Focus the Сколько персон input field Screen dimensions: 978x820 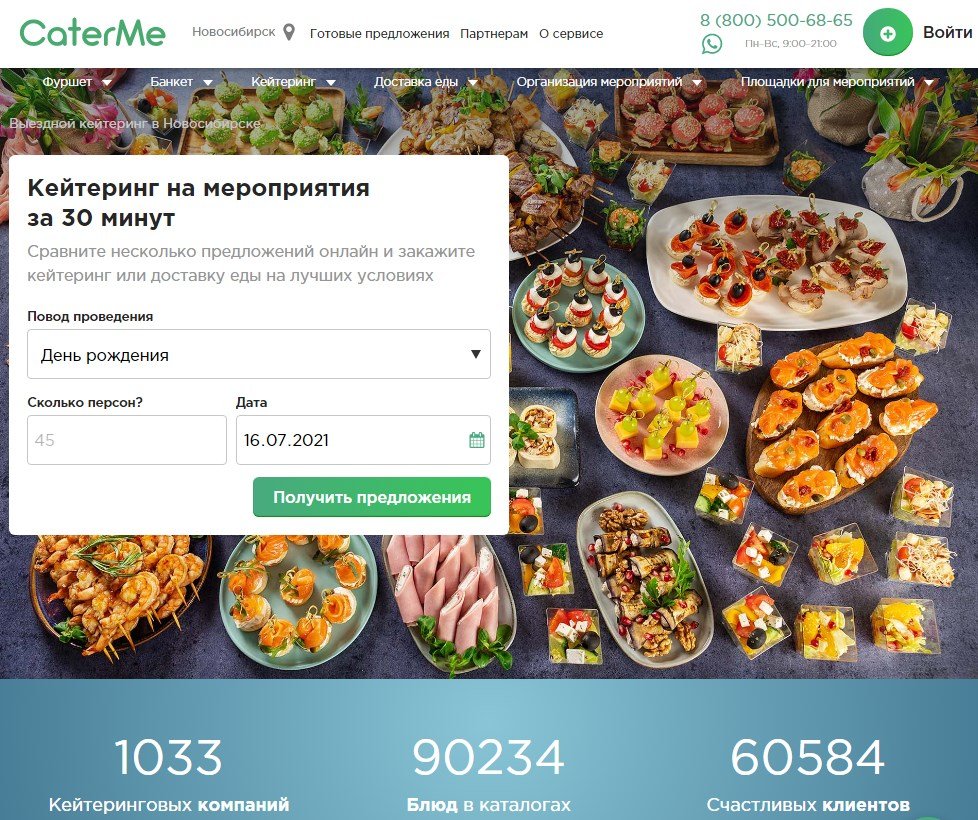tap(127, 440)
